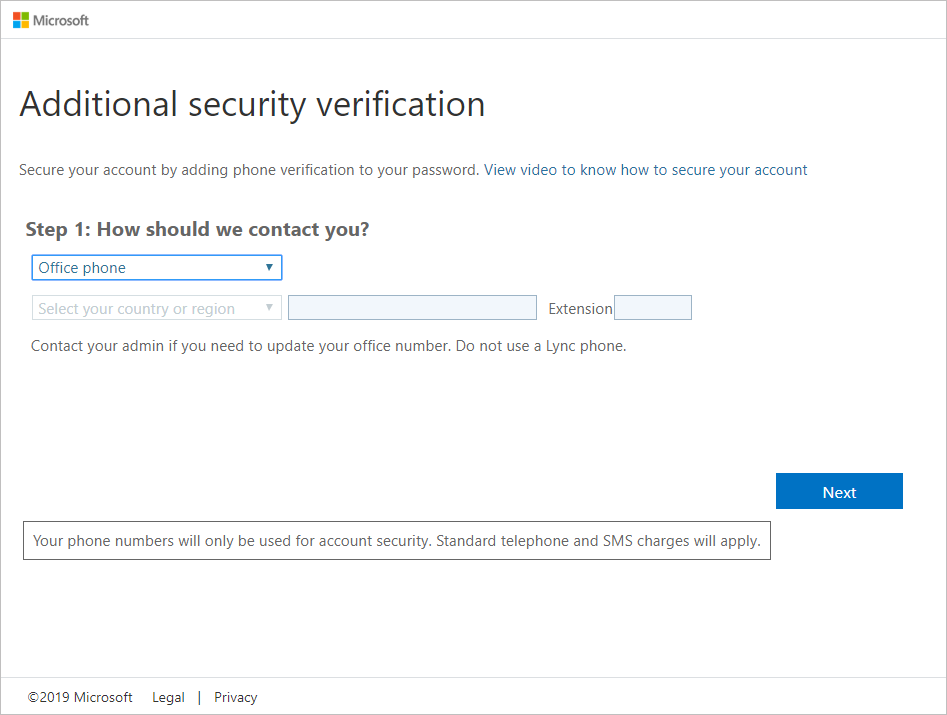Open the Legal footer link

[x=168, y=697]
